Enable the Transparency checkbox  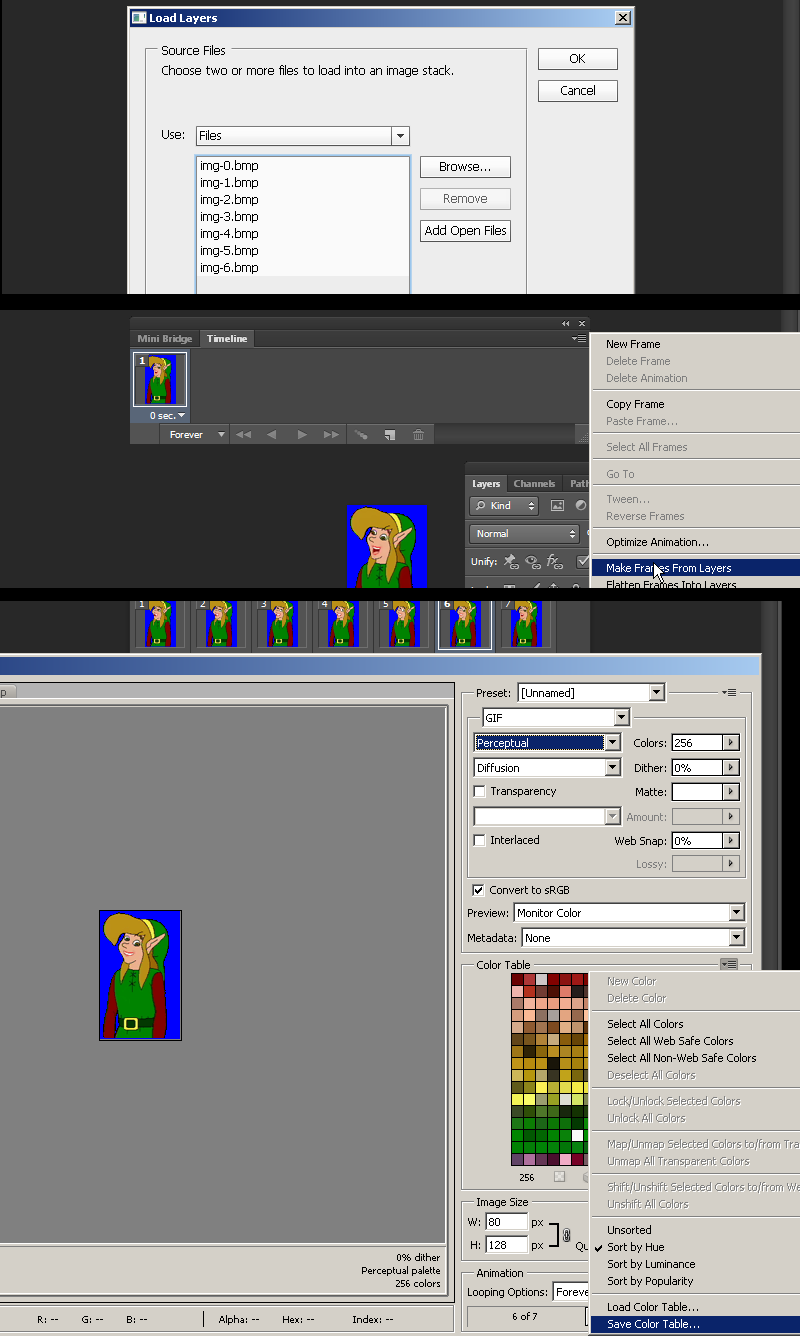coord(480,792)
